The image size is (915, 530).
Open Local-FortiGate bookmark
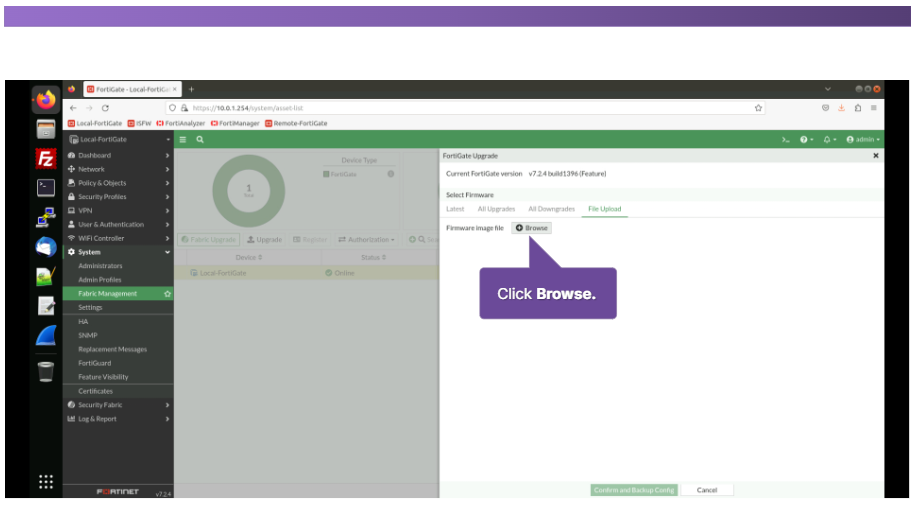[x=95, y=123]
